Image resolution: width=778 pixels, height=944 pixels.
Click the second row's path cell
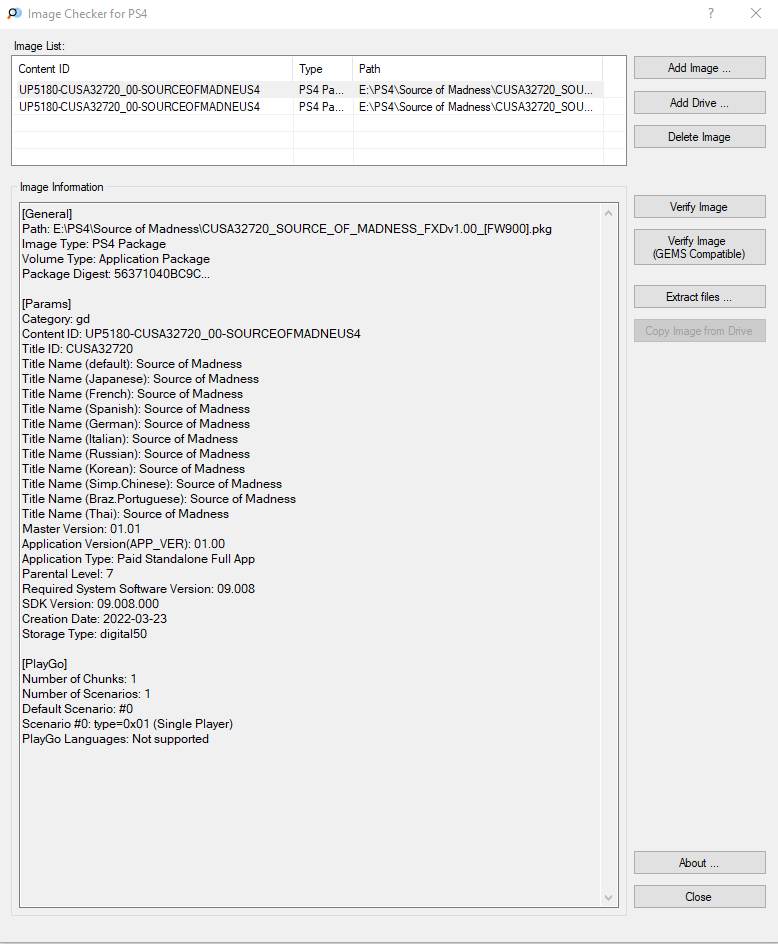(x=476, y=107)
